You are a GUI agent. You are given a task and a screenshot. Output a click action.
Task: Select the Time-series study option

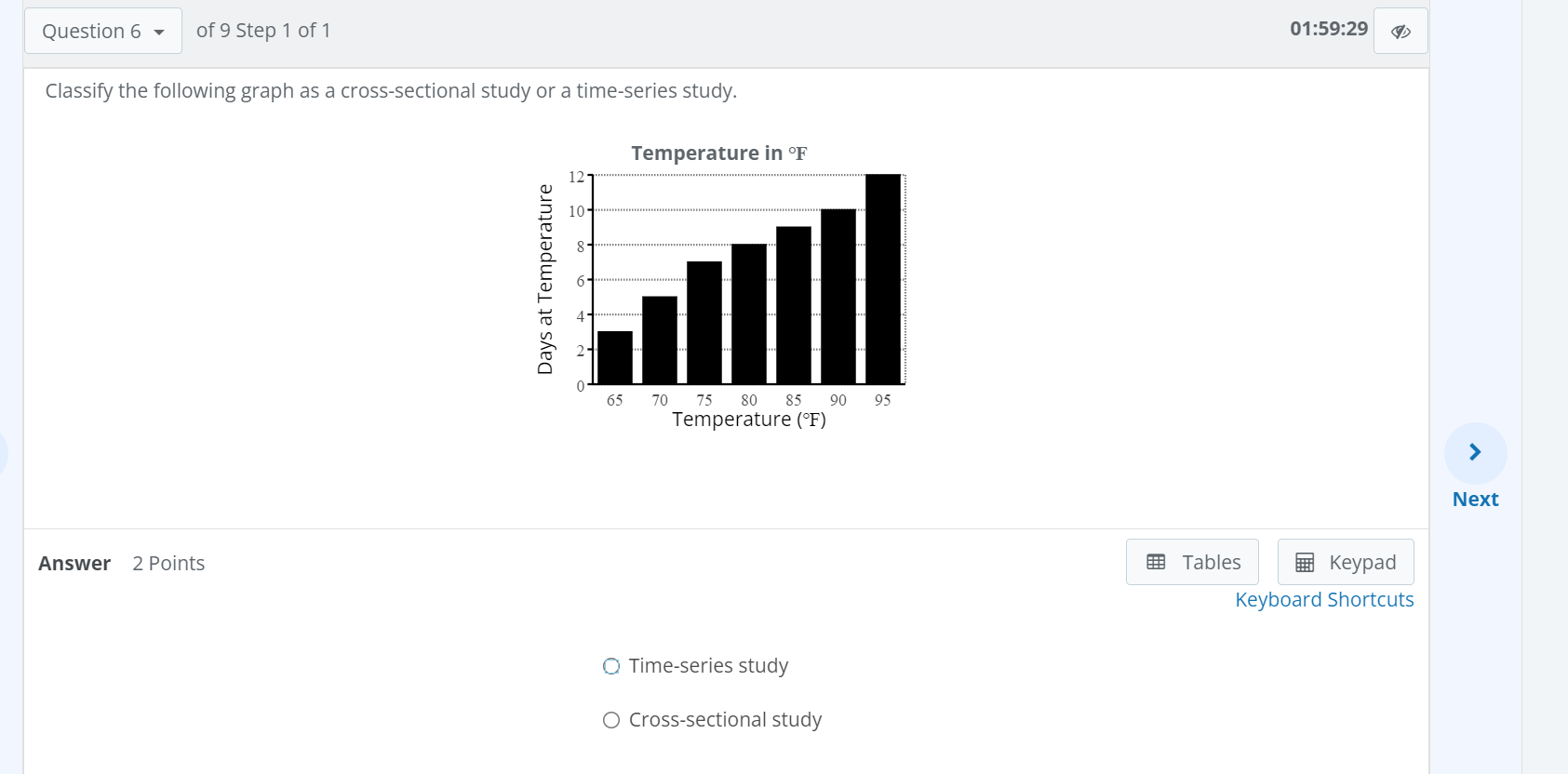tap(611, 665)
